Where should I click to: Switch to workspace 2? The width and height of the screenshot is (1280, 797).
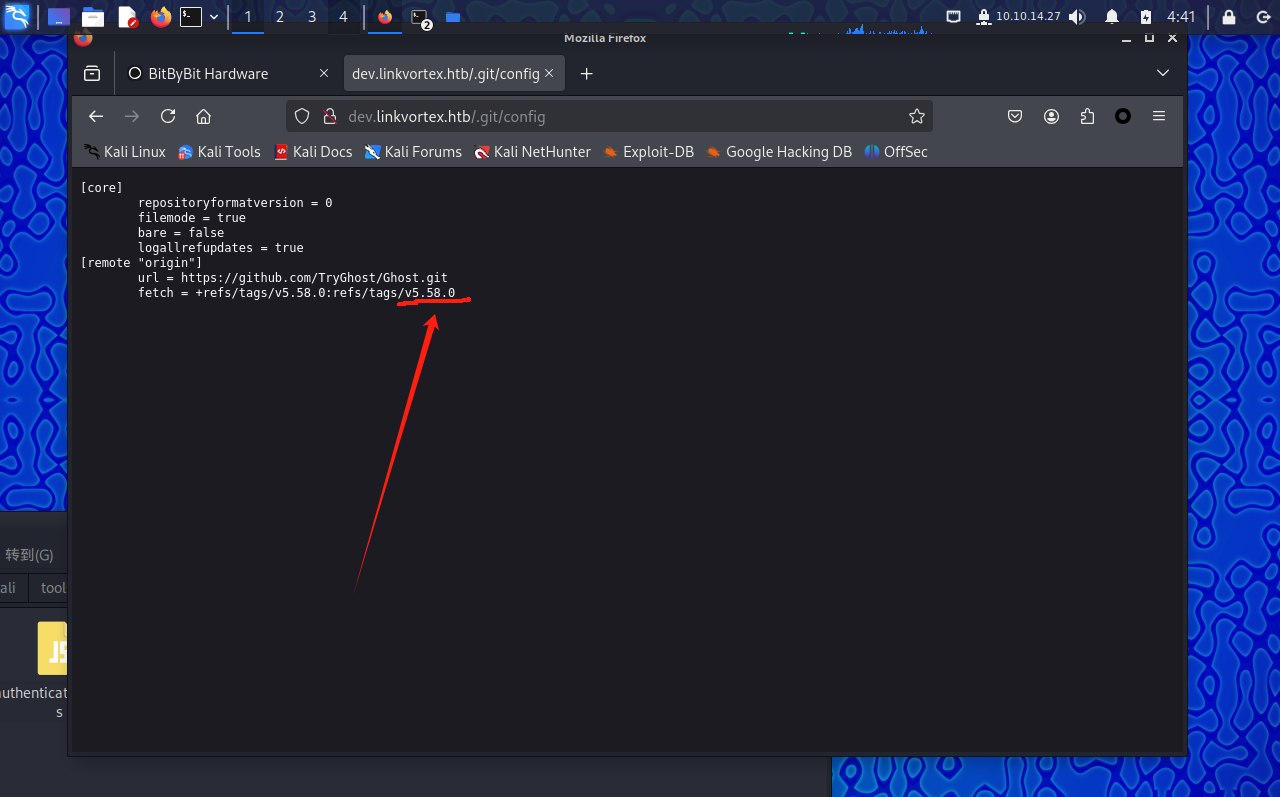pos(280,17)
